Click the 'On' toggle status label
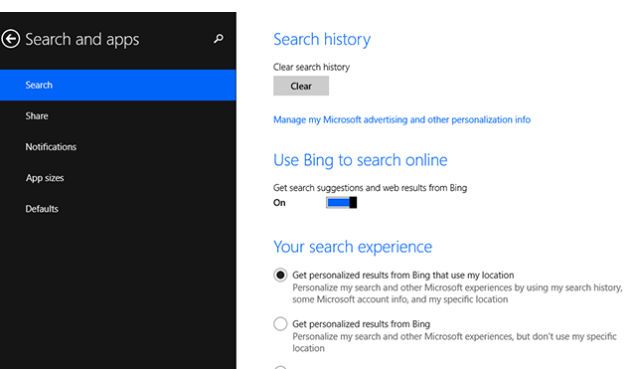 pyautogui.click(x=279, y=203)
